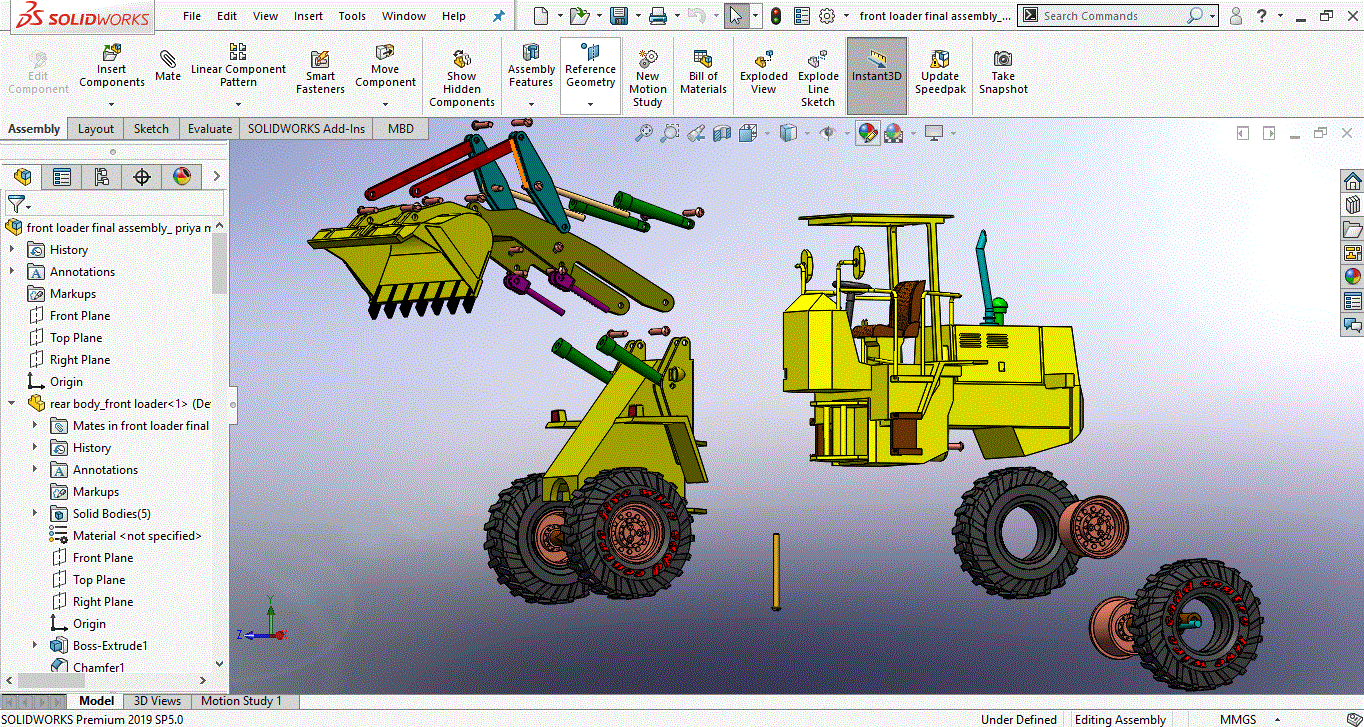The width and height of the screenshot is (1364, 727).
Task: Click the Move Component icon
Action: pyautogui.click(x=385, y=53)
